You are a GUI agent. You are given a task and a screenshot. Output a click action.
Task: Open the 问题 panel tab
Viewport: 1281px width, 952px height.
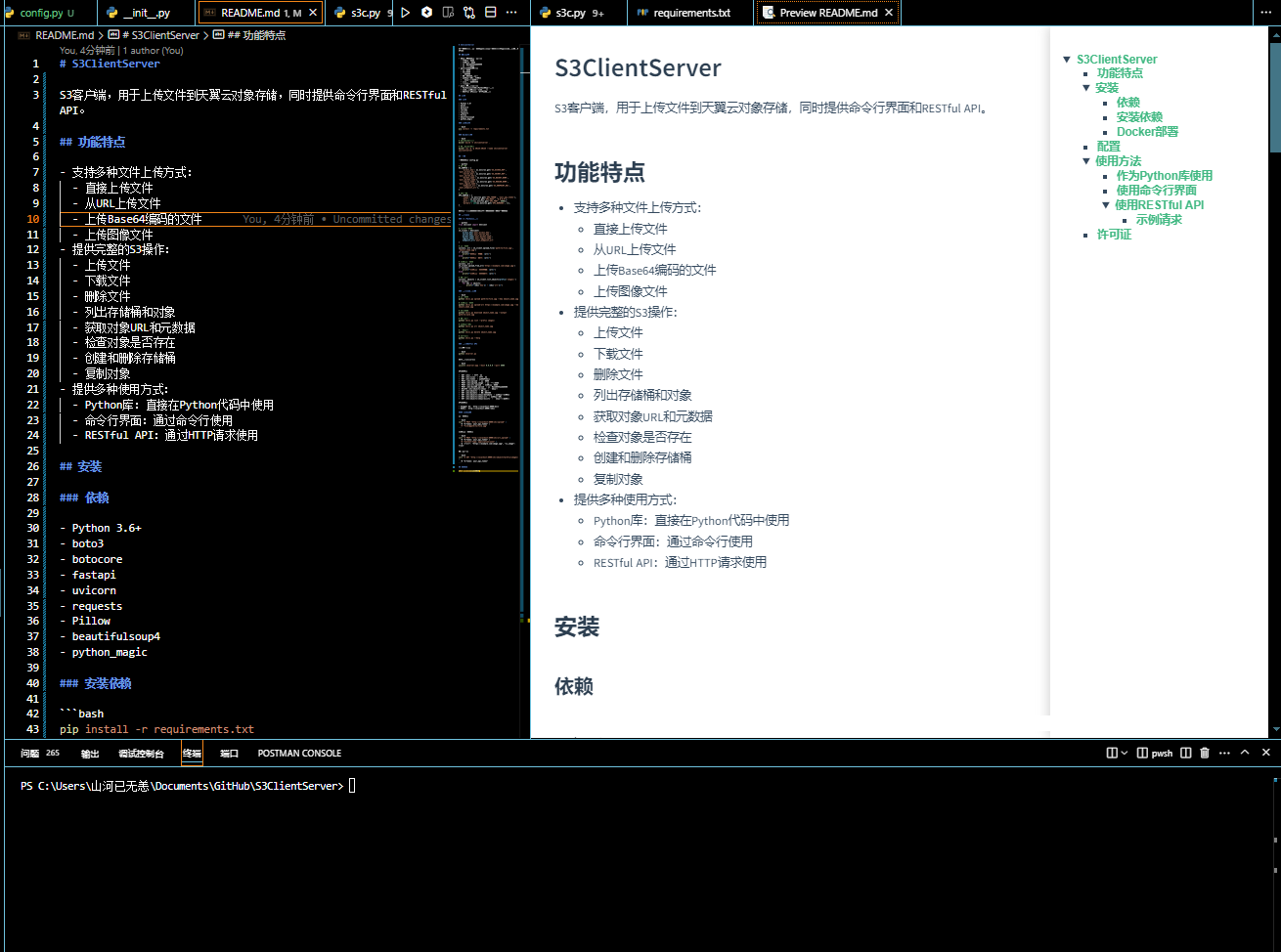point(40,754)
